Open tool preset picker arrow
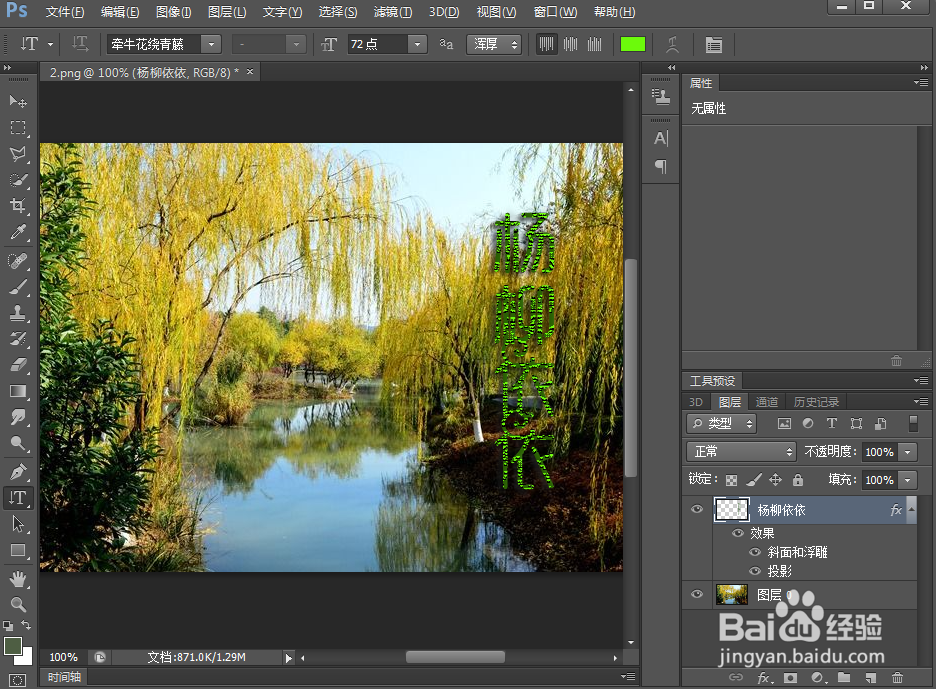Screen dimensions: 936x689 click(50, 44)
